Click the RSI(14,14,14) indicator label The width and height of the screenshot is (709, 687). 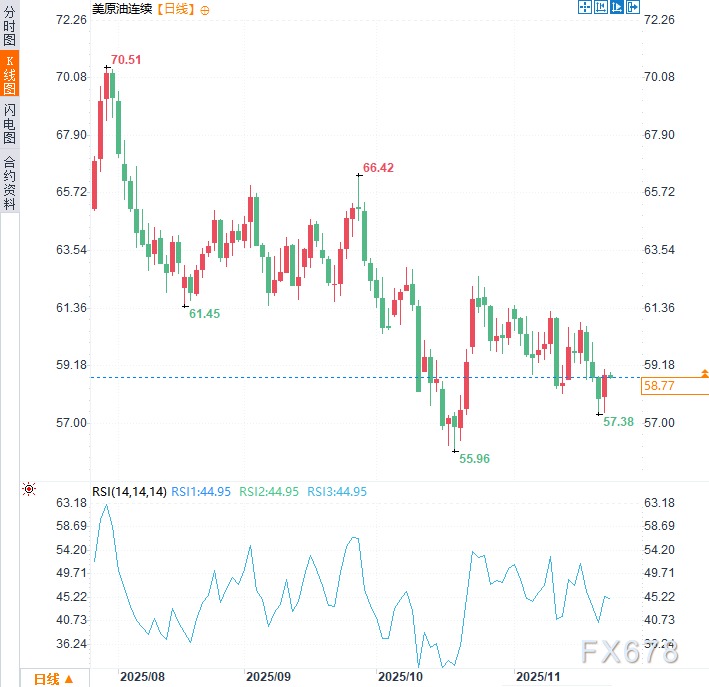pyautogui.click(x=128, y=491)
